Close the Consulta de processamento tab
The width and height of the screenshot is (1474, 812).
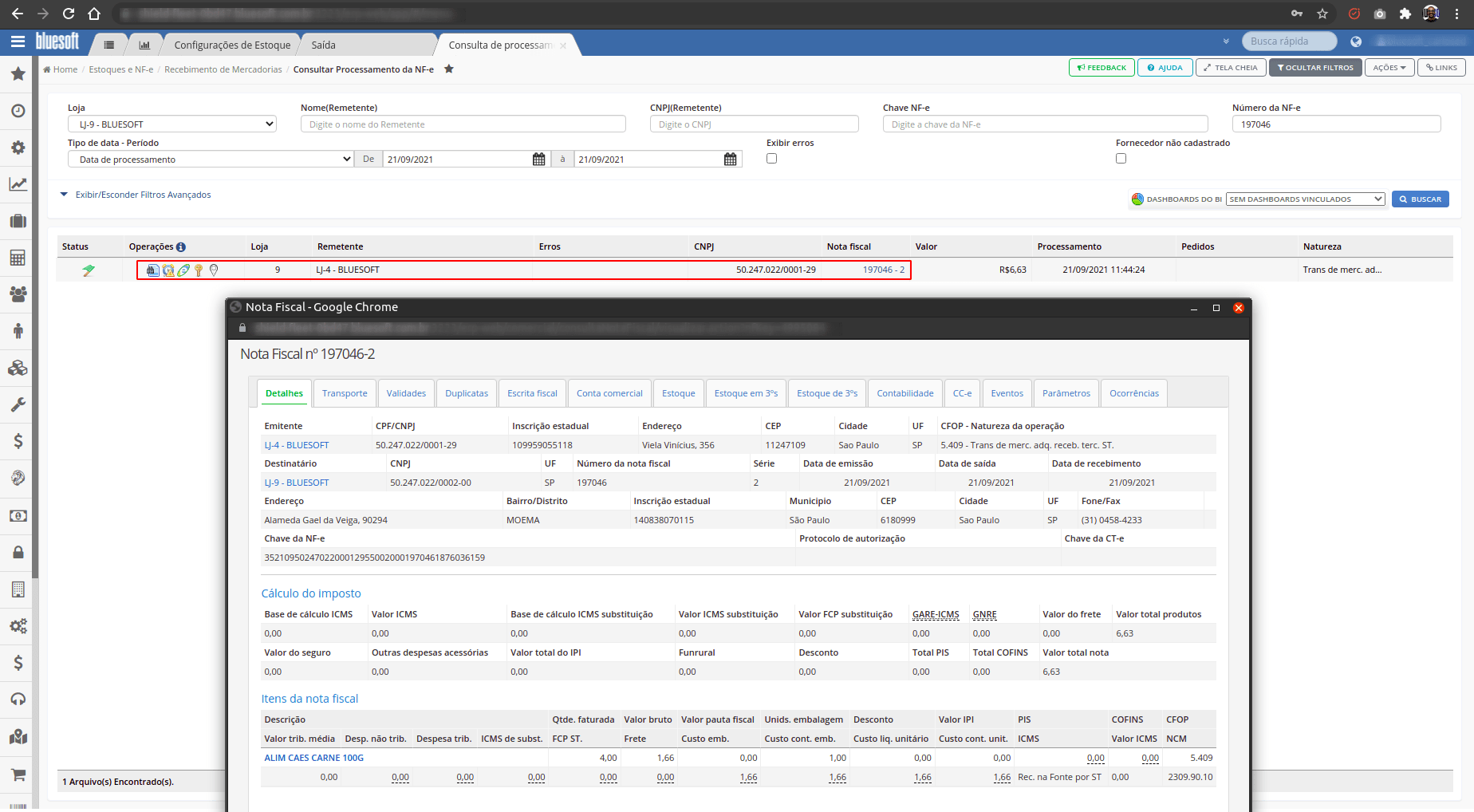[x=563, y=45]
